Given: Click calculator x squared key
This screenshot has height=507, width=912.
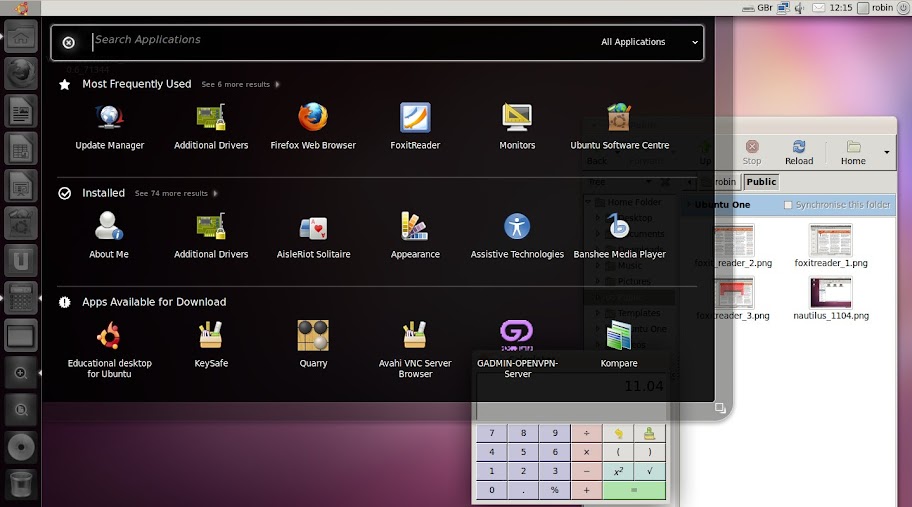Looking at the screenshot, I should click(618, 471).
